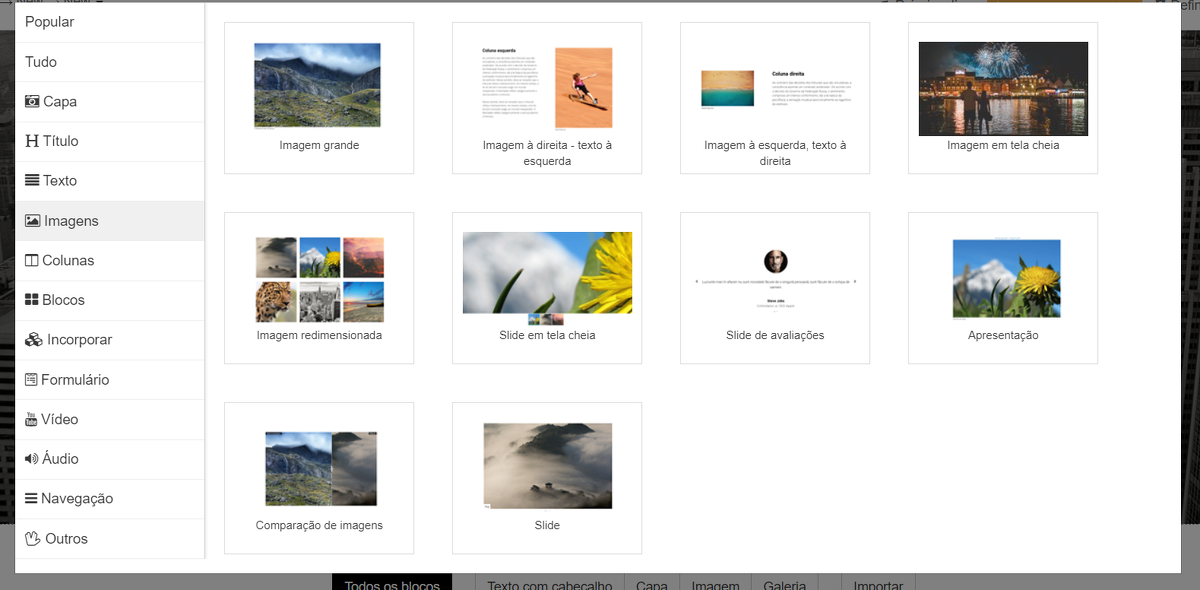The width and height of the screenshot is (1200, 590).
Task: Click the camera icon beside Capa
Action: [33, 101]
